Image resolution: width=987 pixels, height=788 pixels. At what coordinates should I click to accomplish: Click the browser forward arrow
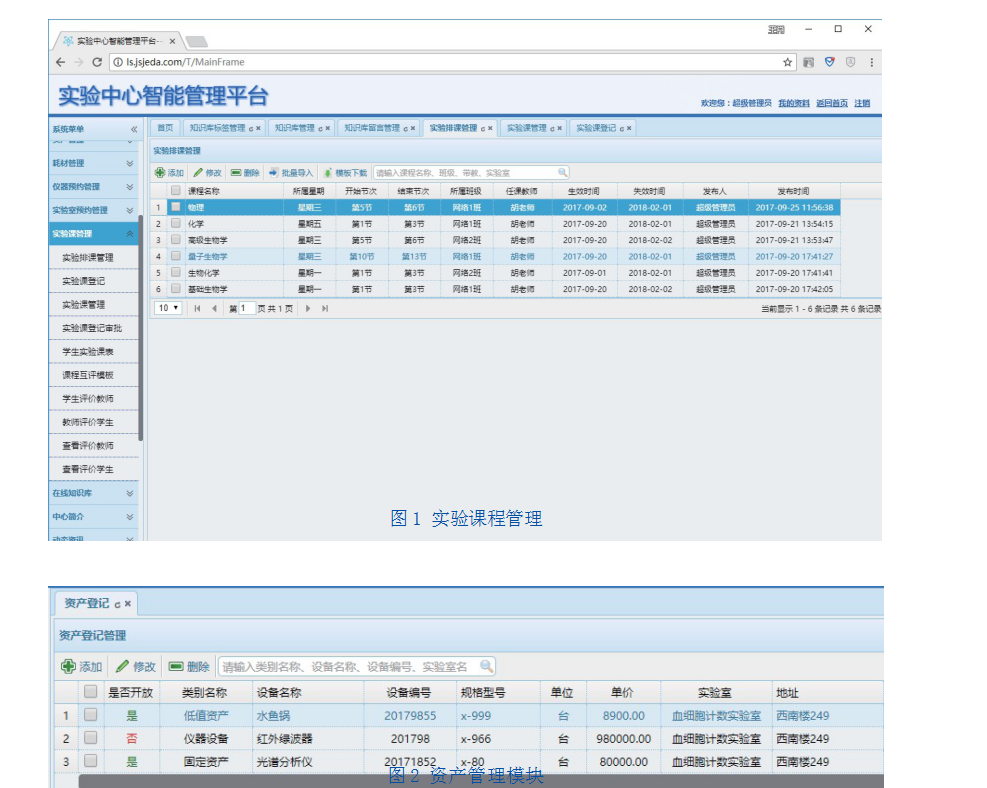coord(79,62)
